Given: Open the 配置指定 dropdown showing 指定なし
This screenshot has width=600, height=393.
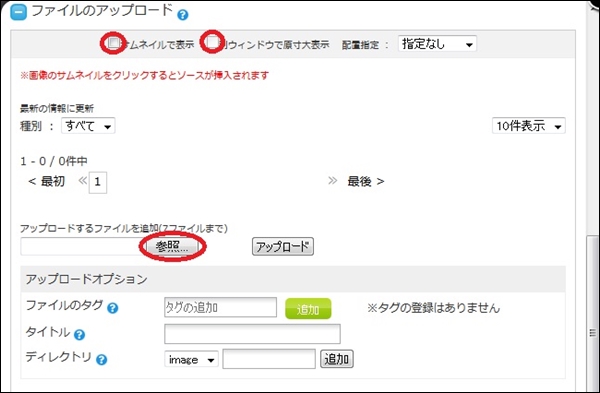Looking at the screenshot, I should tap(437, 44).
